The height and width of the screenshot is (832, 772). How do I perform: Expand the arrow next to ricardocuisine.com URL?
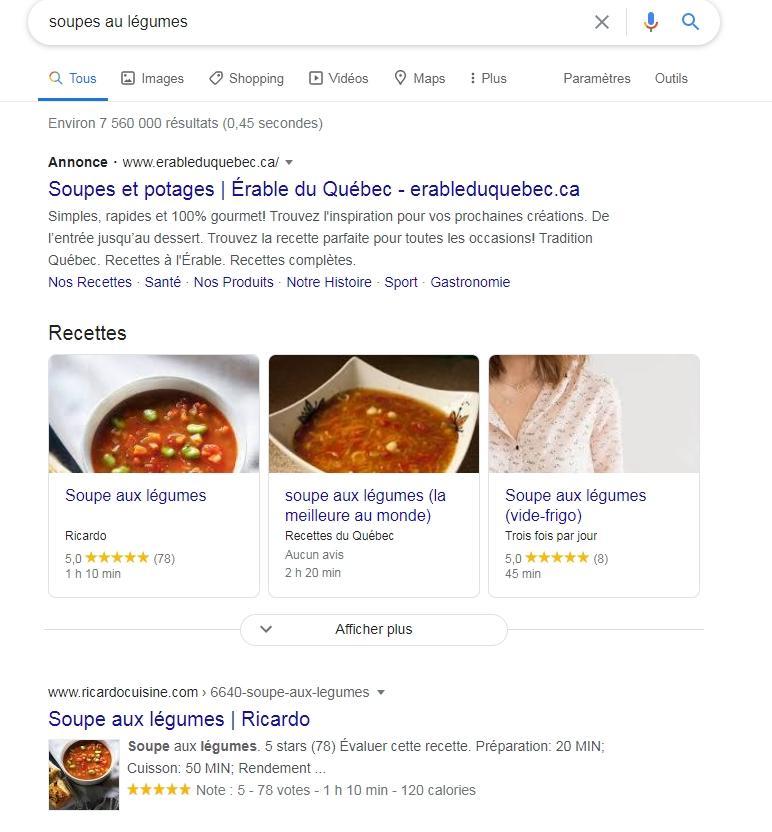pyautogui.click(x=380, y=692)
